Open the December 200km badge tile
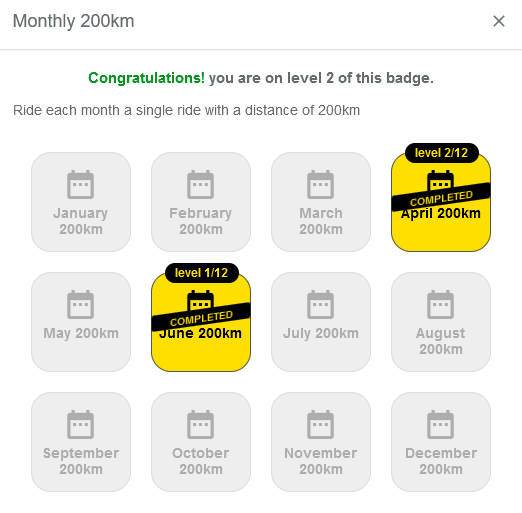 point(441,442)
